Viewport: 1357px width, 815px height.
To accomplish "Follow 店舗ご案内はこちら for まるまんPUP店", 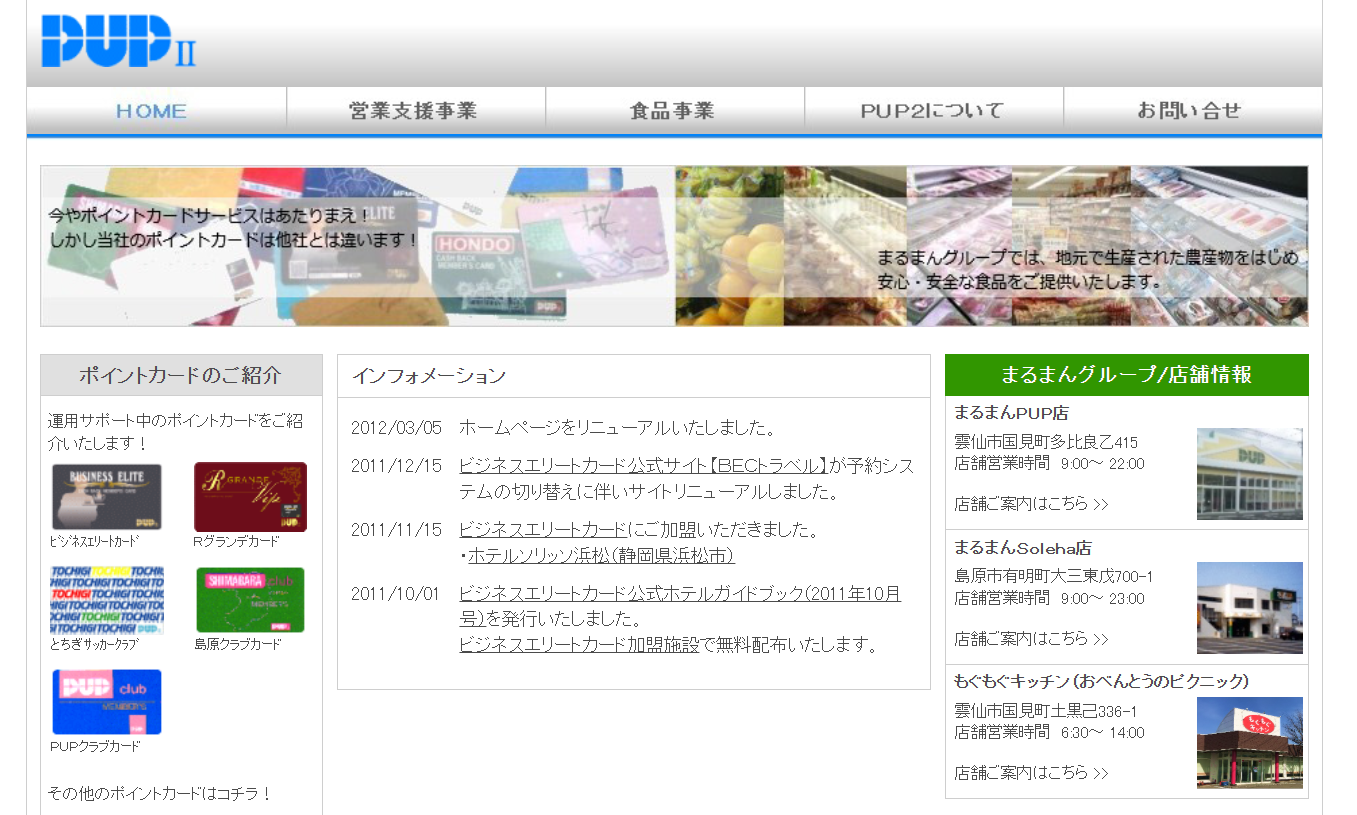I will point(1031,503).
